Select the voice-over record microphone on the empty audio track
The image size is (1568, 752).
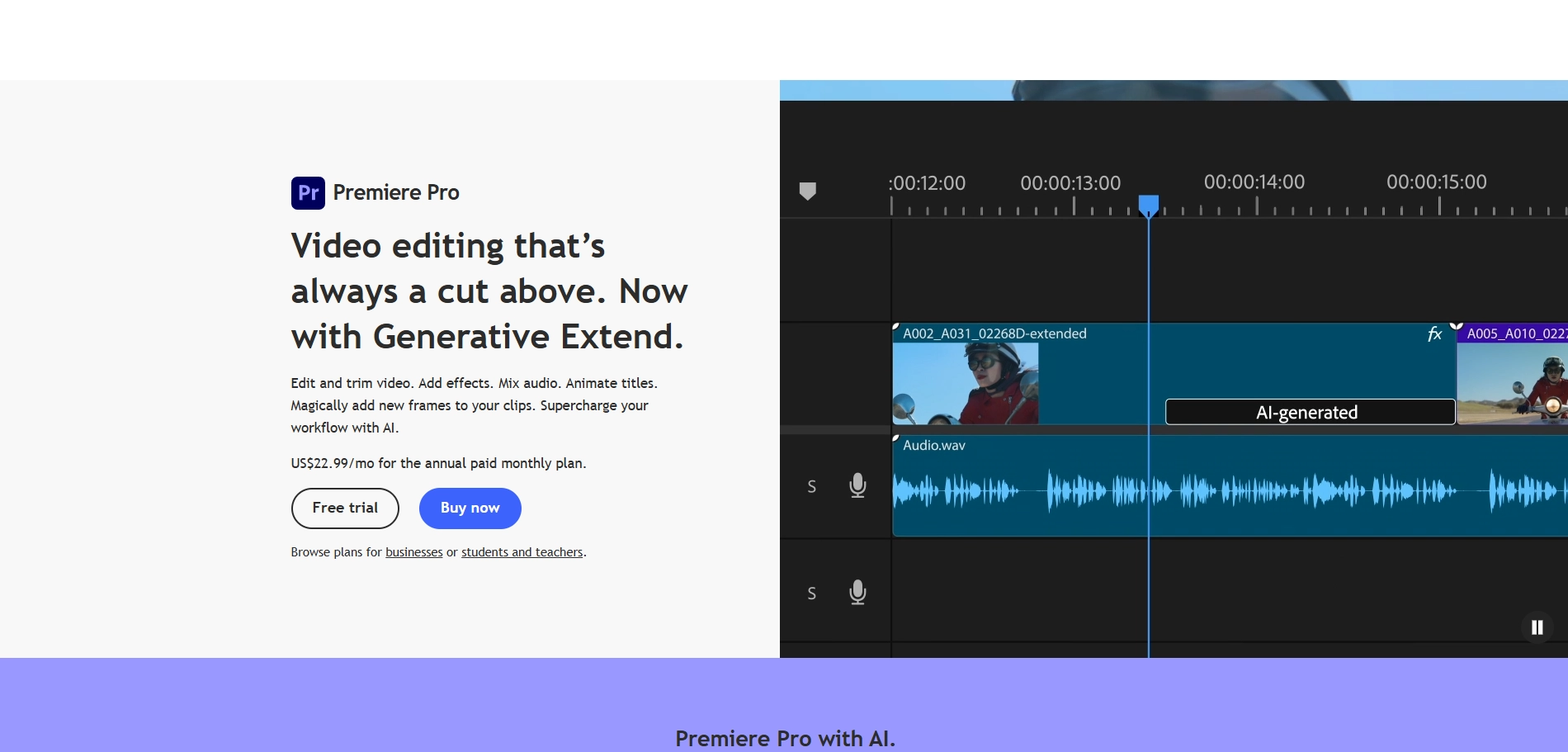point(858,593)
